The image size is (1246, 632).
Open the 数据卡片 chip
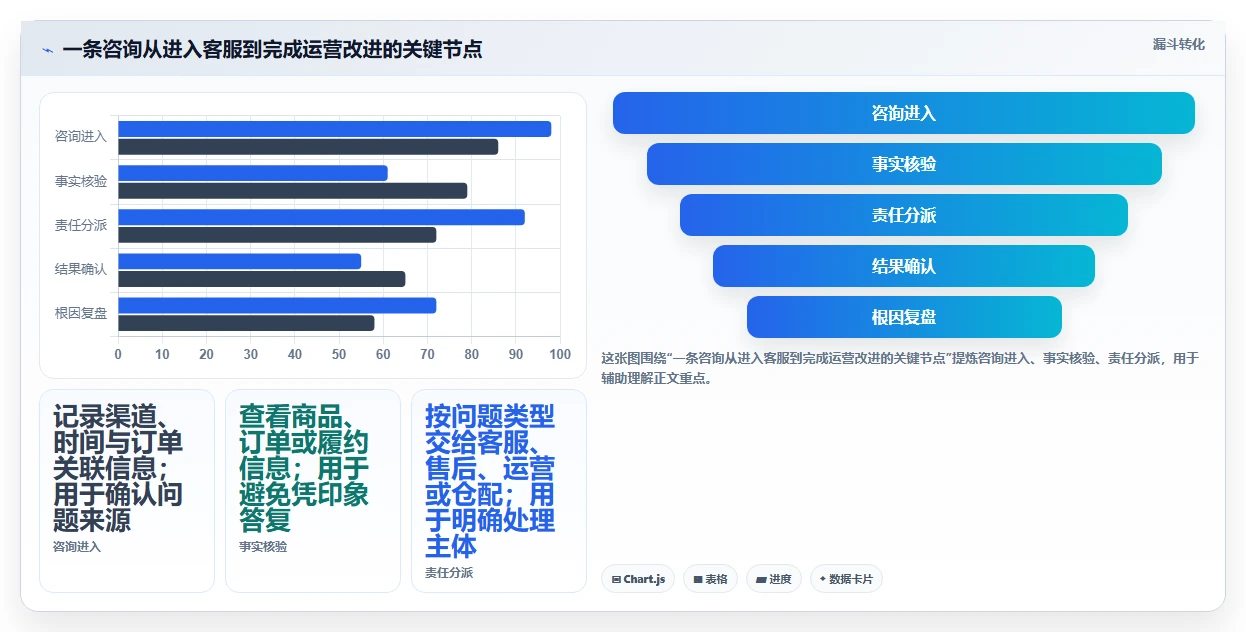point(846,579)
